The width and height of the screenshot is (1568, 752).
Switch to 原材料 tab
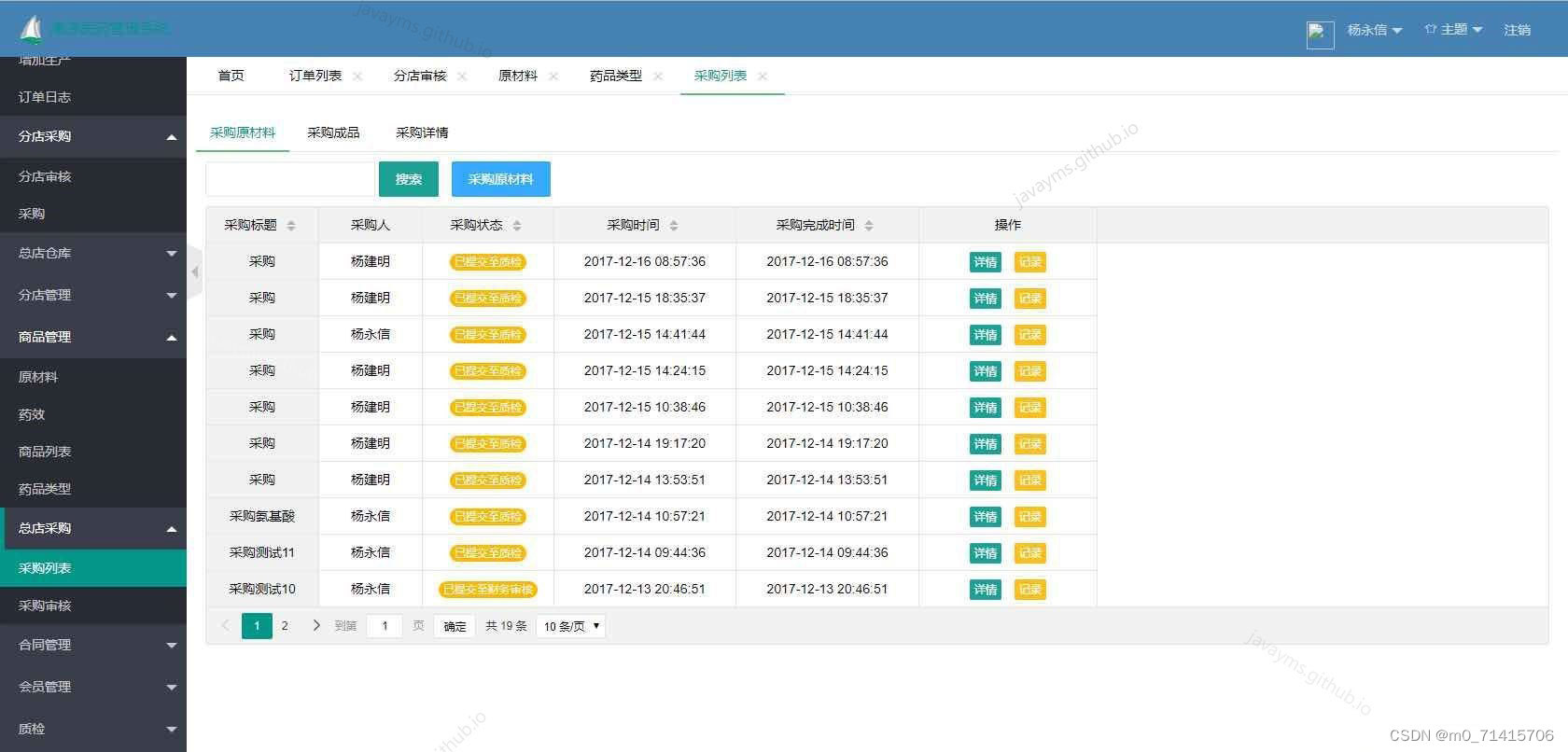click(x=518, y=76)
